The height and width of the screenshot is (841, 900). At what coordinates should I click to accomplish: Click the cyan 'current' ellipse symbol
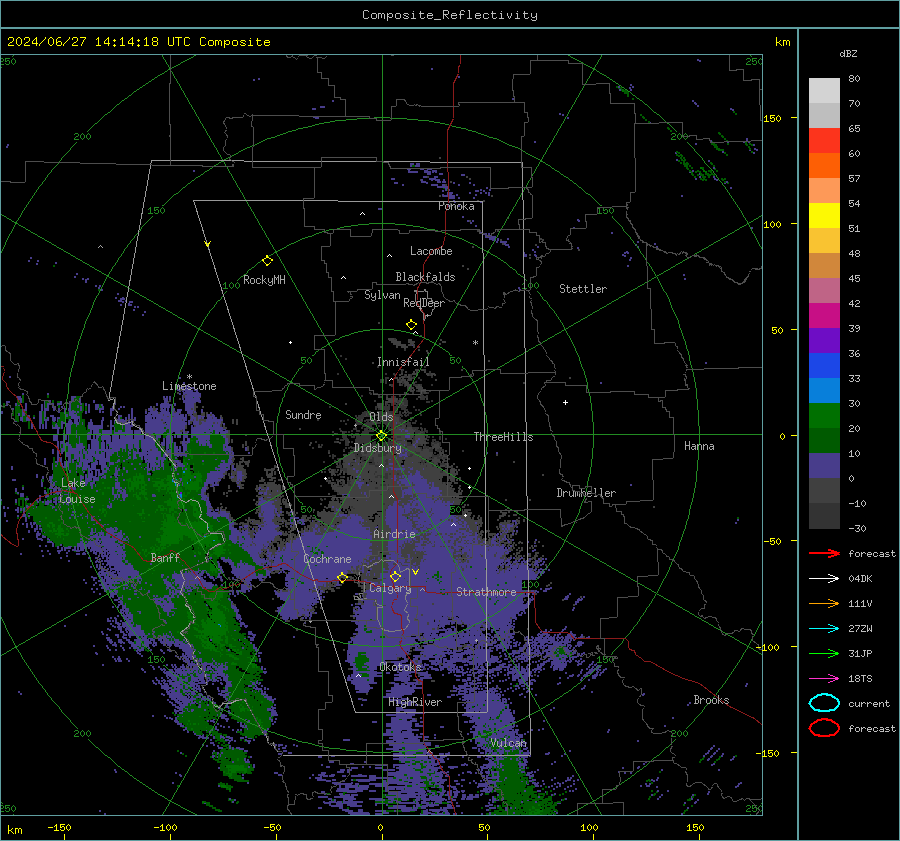tap(824, 703)
